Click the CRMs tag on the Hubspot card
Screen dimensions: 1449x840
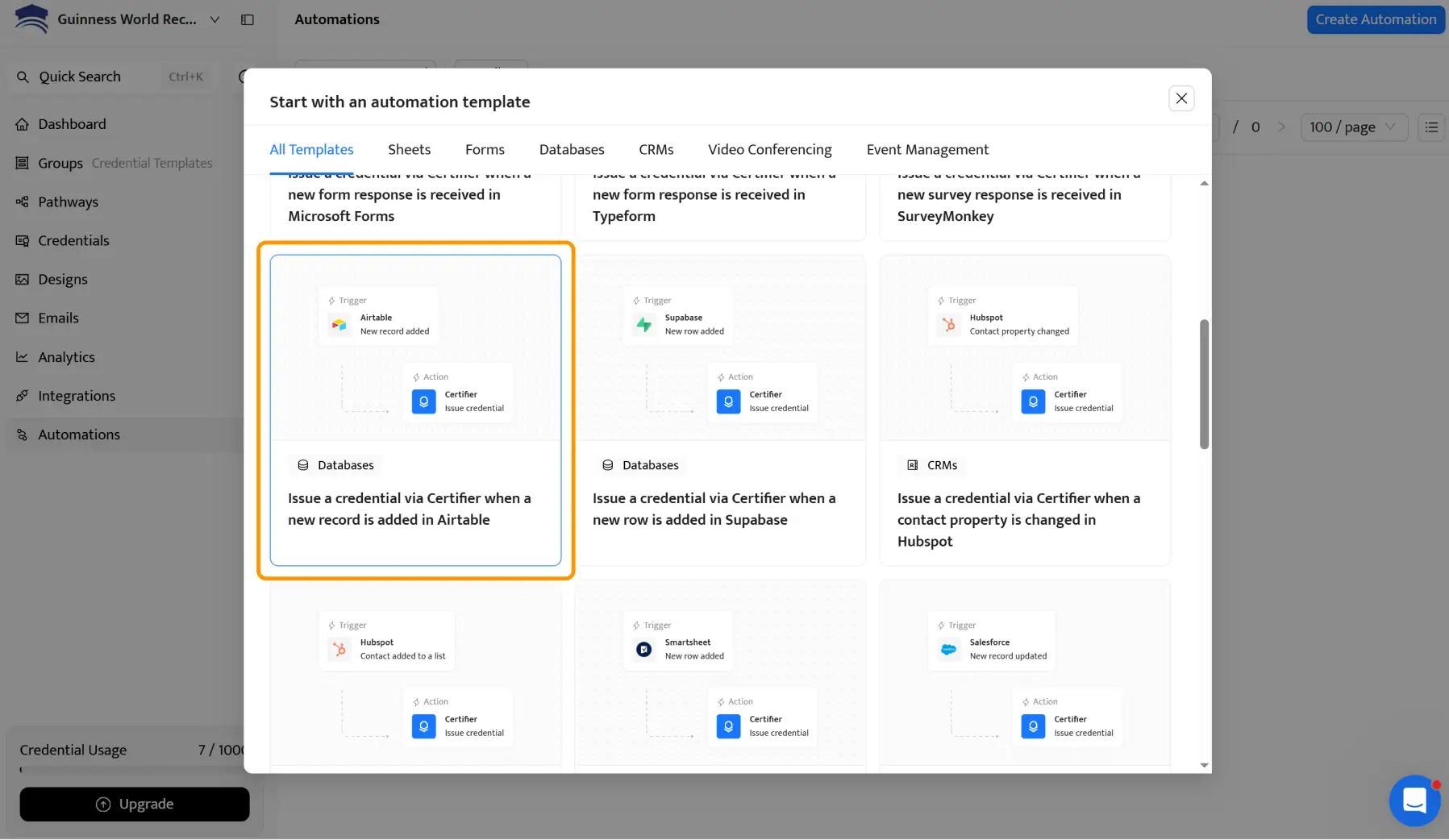coord(932,465)
